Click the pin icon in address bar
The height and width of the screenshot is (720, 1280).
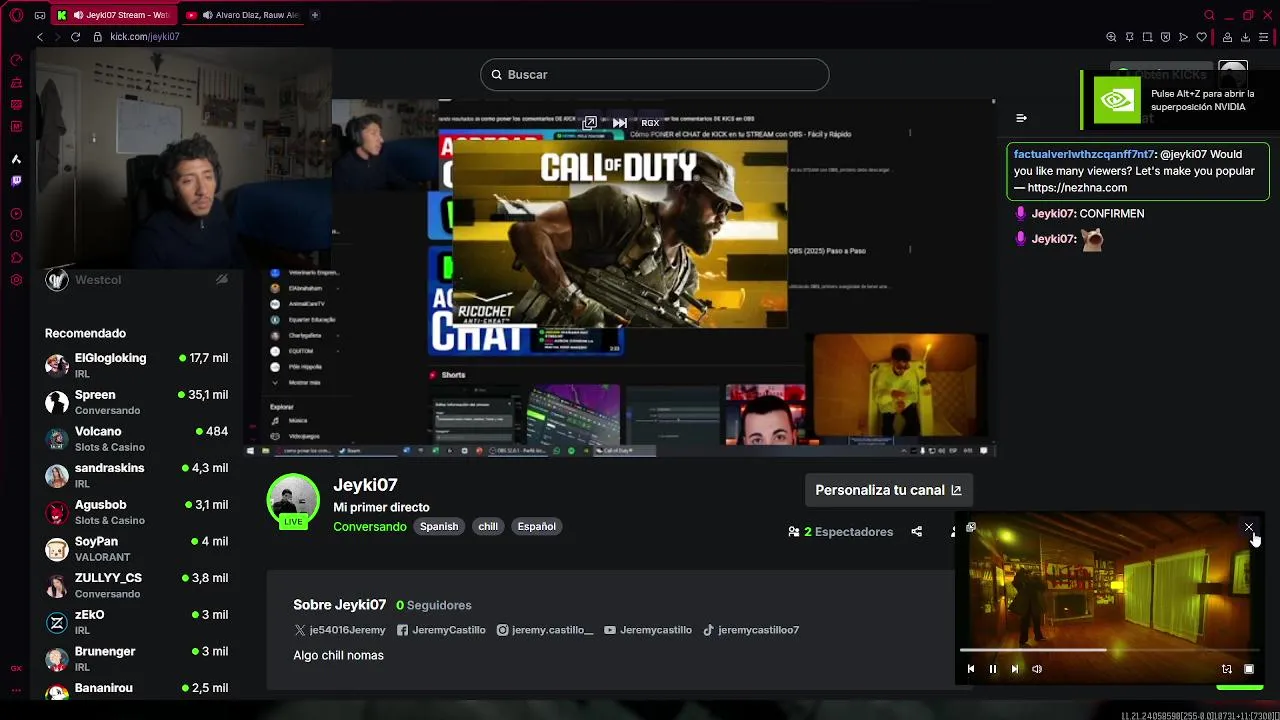click(1129, 37)
